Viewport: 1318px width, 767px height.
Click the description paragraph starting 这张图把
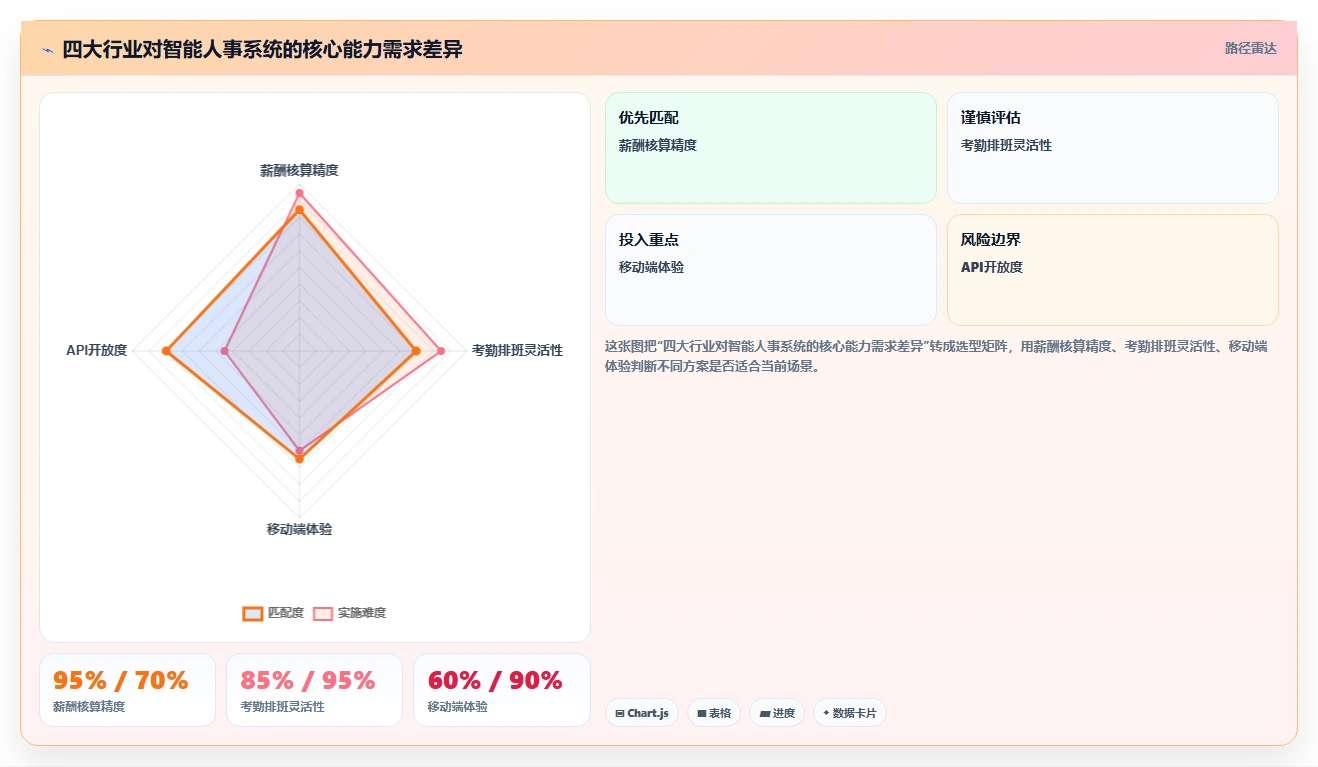pos(937,356)
